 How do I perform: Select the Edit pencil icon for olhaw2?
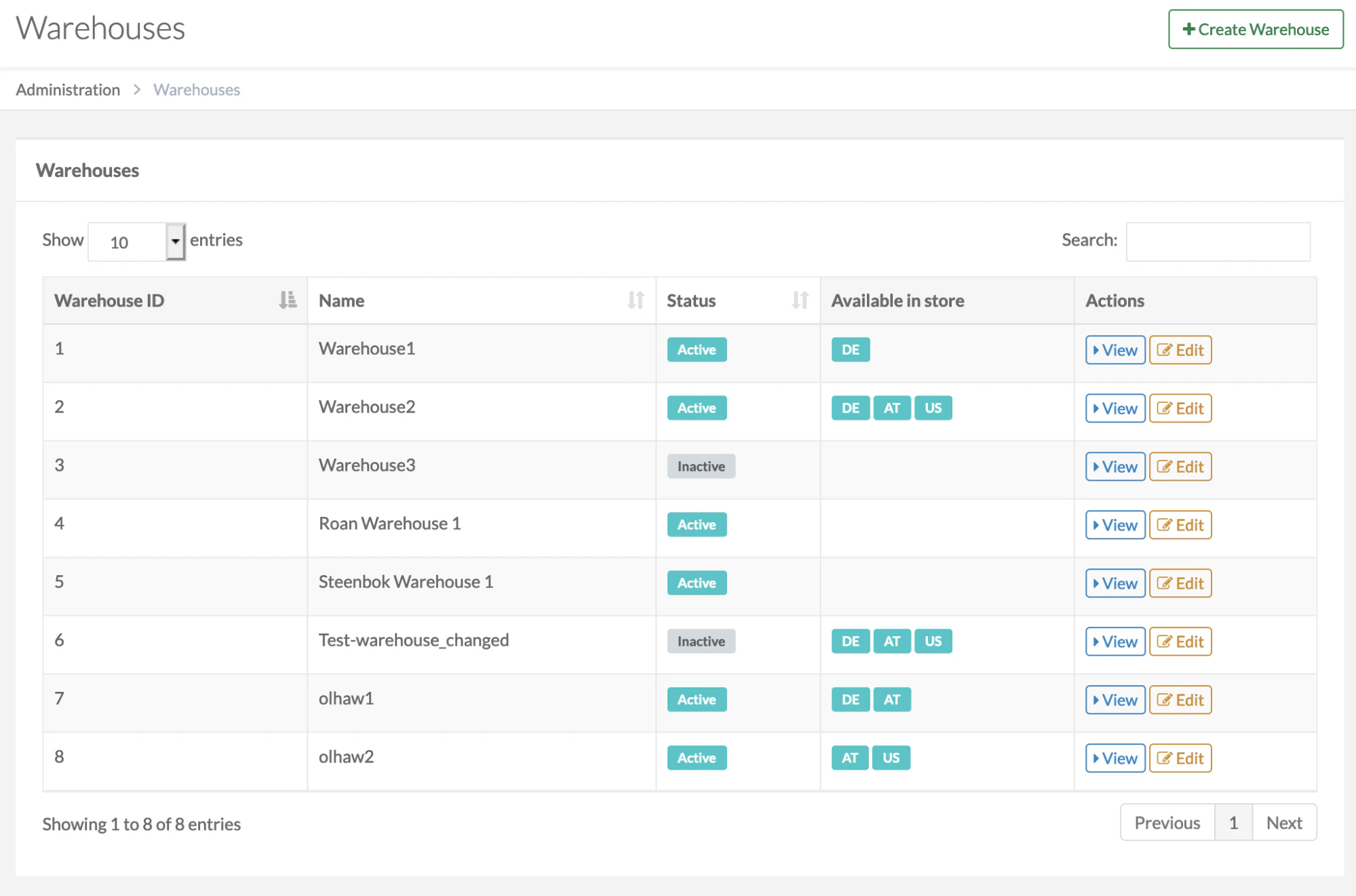click(x=1165, y=758)
